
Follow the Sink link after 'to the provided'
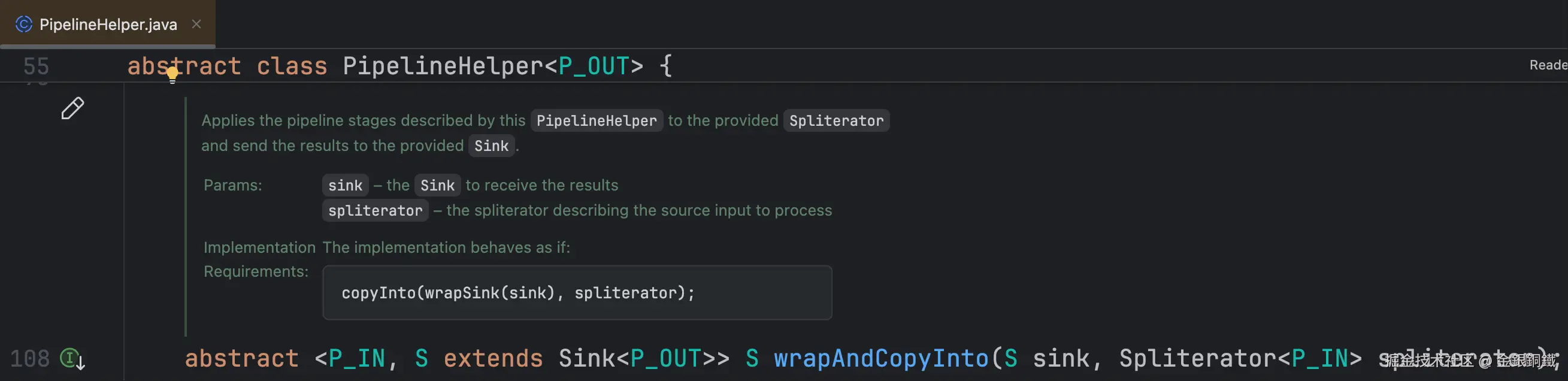(491, 146)
